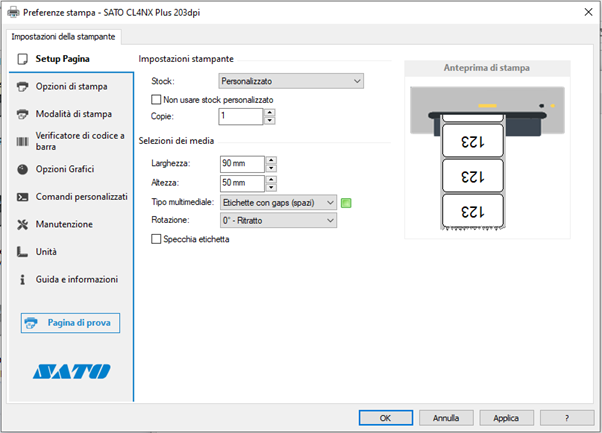
Task: Decrease Larghezza with down arrow
Action: tap(271, 168)
